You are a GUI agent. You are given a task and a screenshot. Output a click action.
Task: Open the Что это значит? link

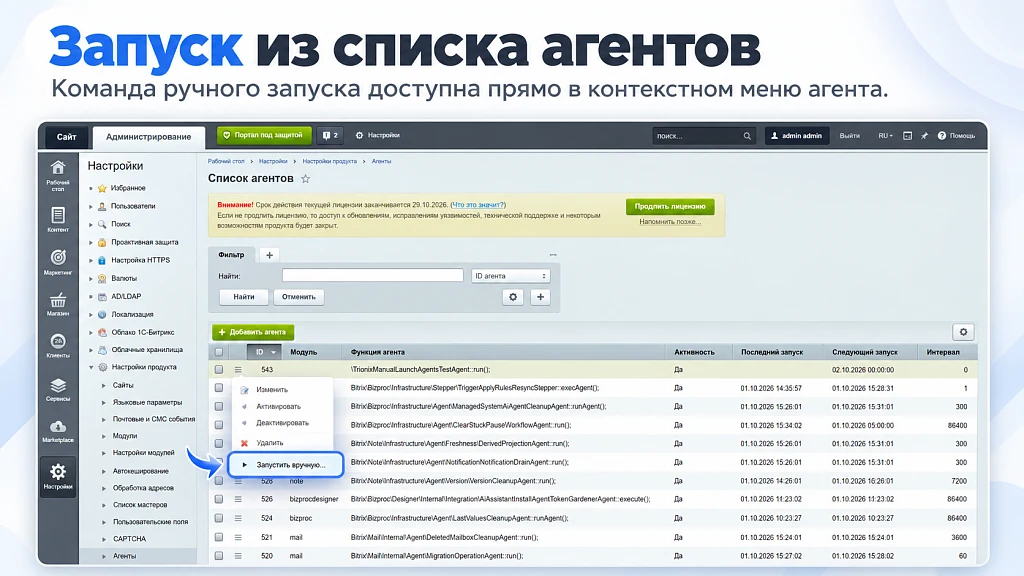(x=477, y=205)
